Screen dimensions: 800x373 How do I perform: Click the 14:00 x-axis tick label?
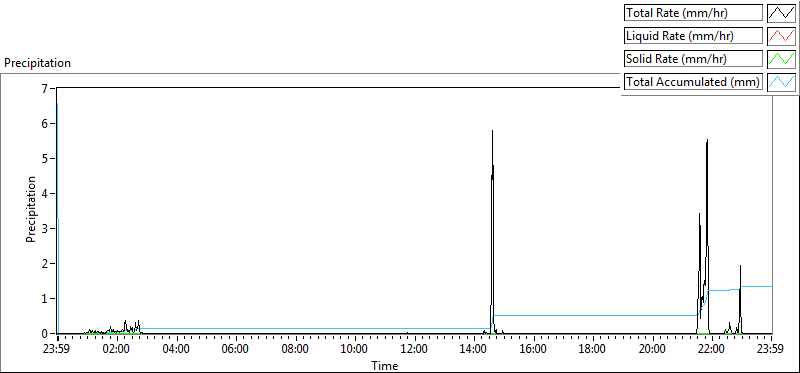474,350
